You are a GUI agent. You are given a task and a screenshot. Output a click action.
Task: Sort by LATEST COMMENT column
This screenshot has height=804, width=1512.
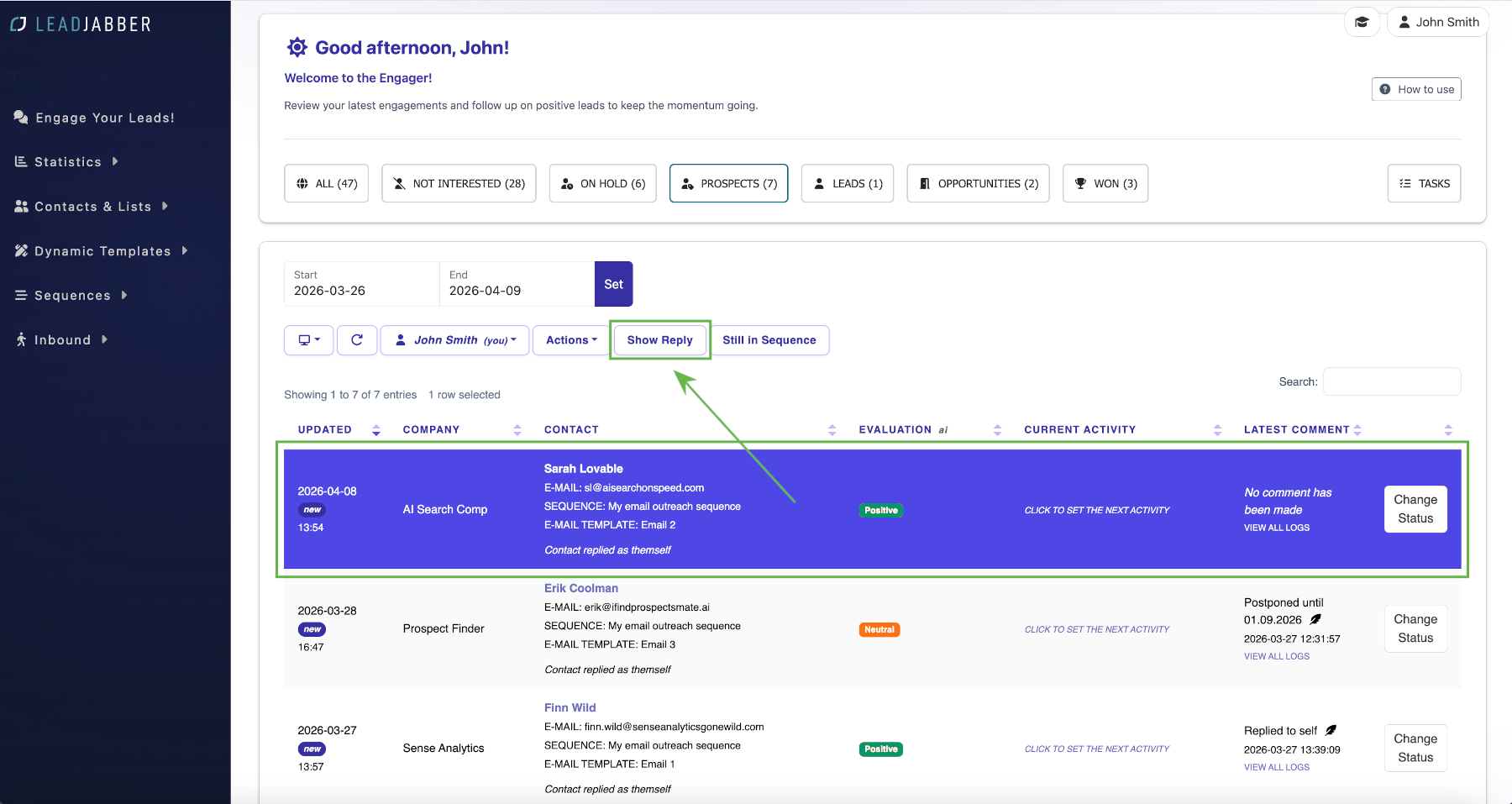point(1303,429)
